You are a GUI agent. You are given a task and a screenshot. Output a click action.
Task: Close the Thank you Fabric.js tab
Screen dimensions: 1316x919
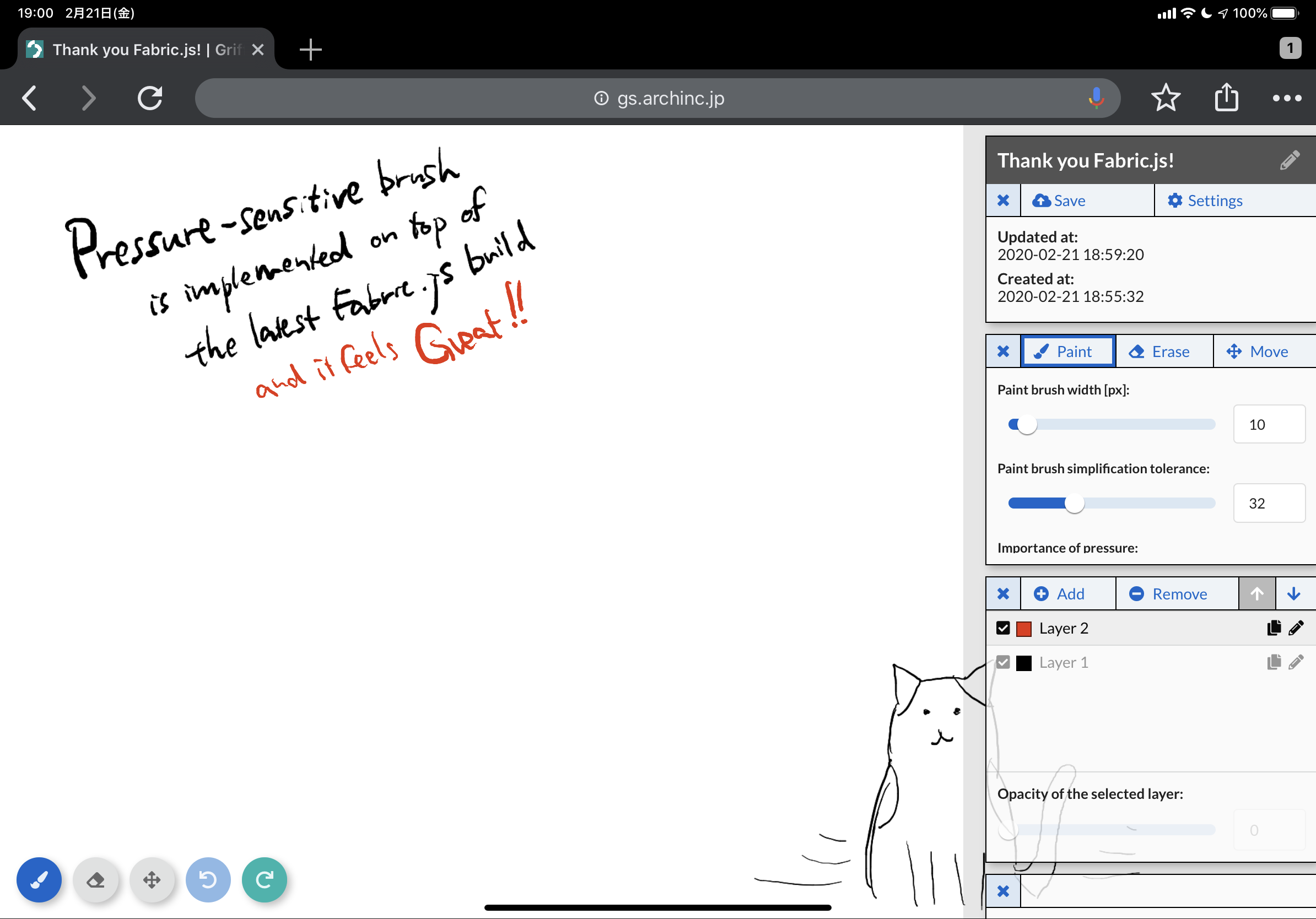click(258, 50)
